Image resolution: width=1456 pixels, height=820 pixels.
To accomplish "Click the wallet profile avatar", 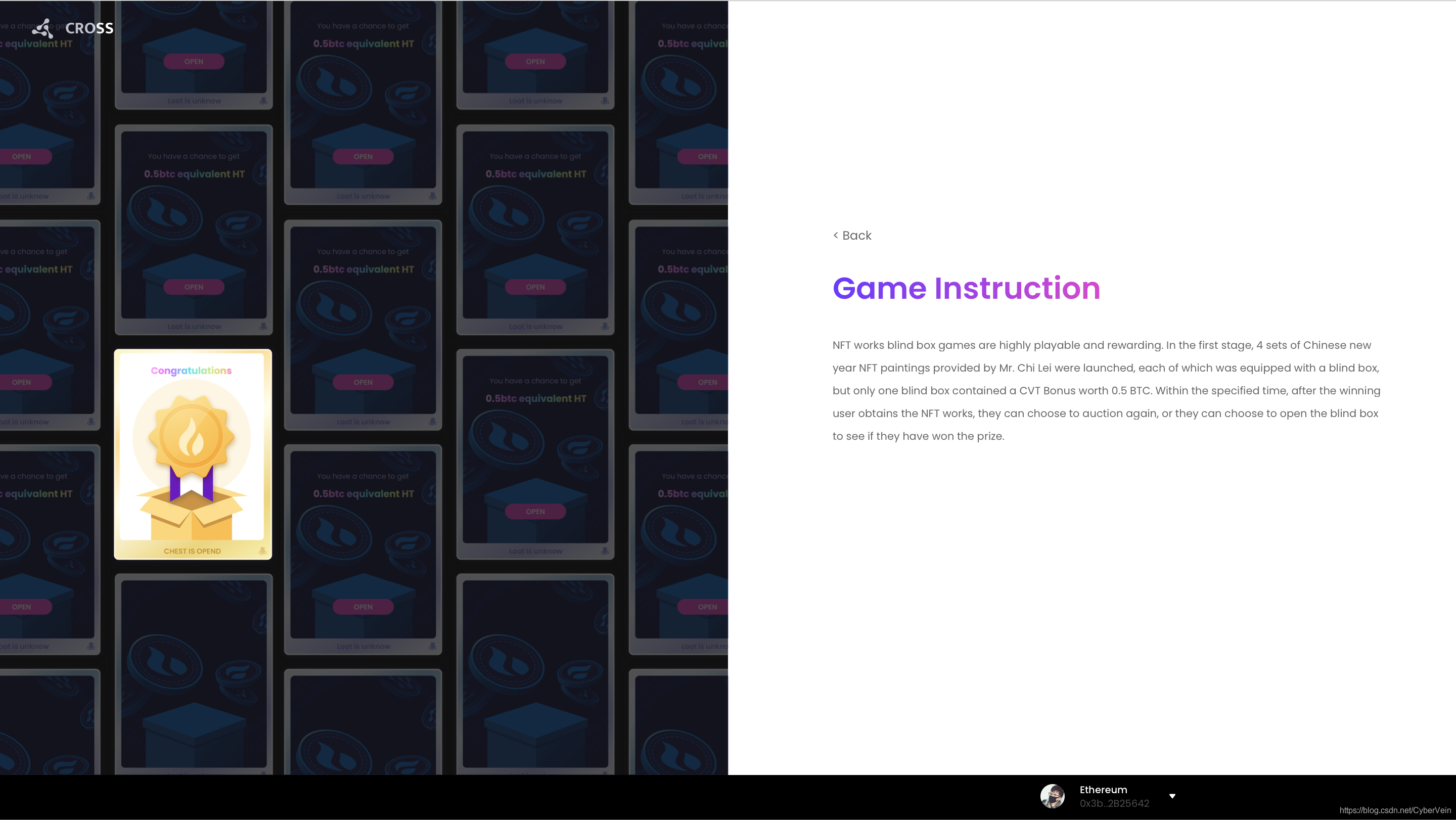I will pyautogui.click(x=1053, y=796).
